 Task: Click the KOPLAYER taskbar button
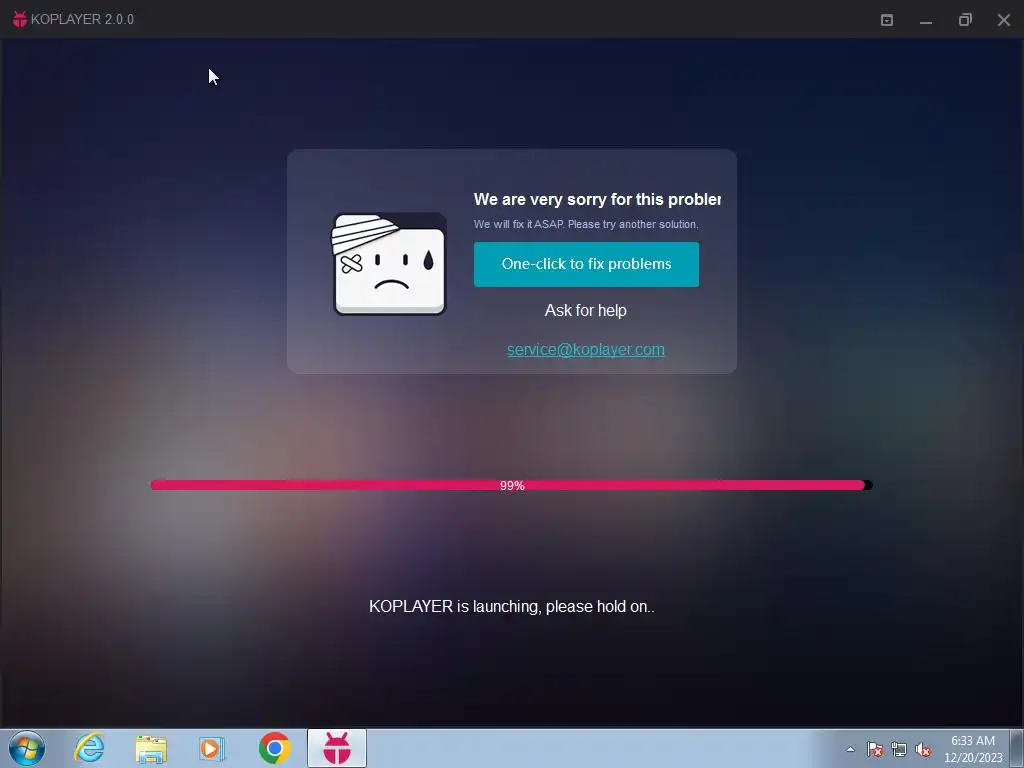pos(337,748)
